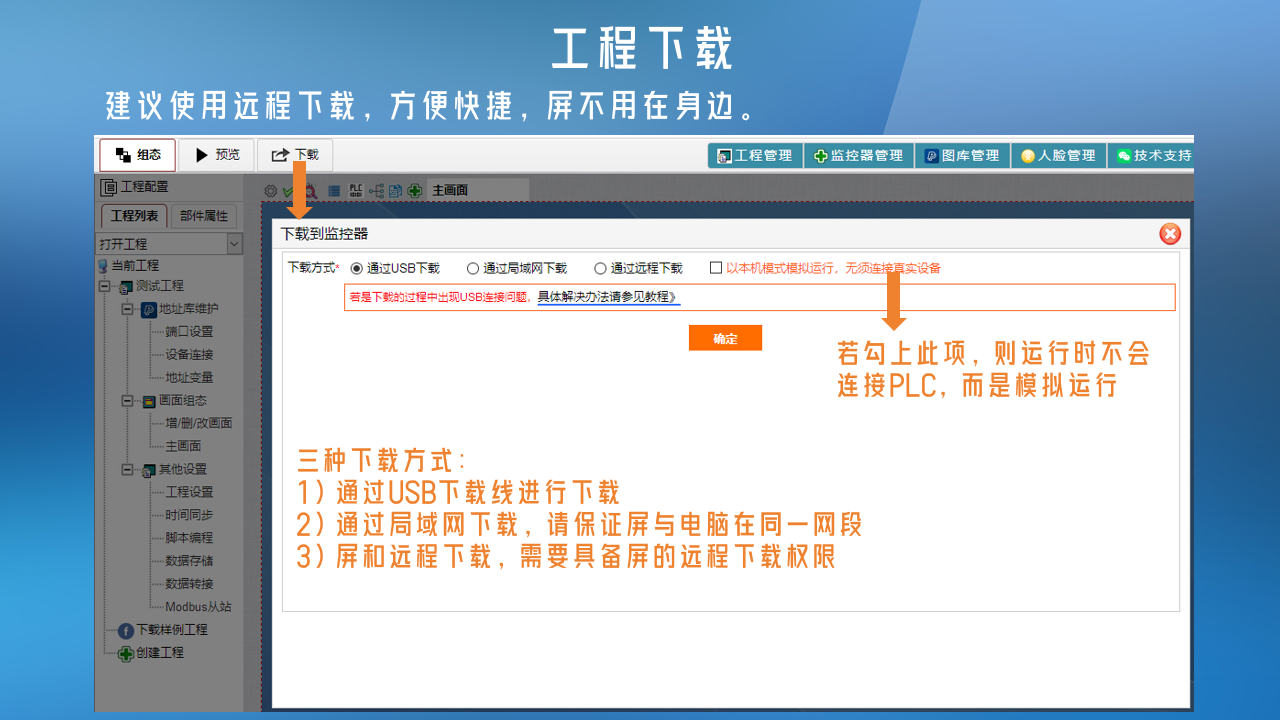Collapse the 地址库维护 tree node
Image resolution: width=1280 pixels, height=720 pixels.
[x=127, y=309]
